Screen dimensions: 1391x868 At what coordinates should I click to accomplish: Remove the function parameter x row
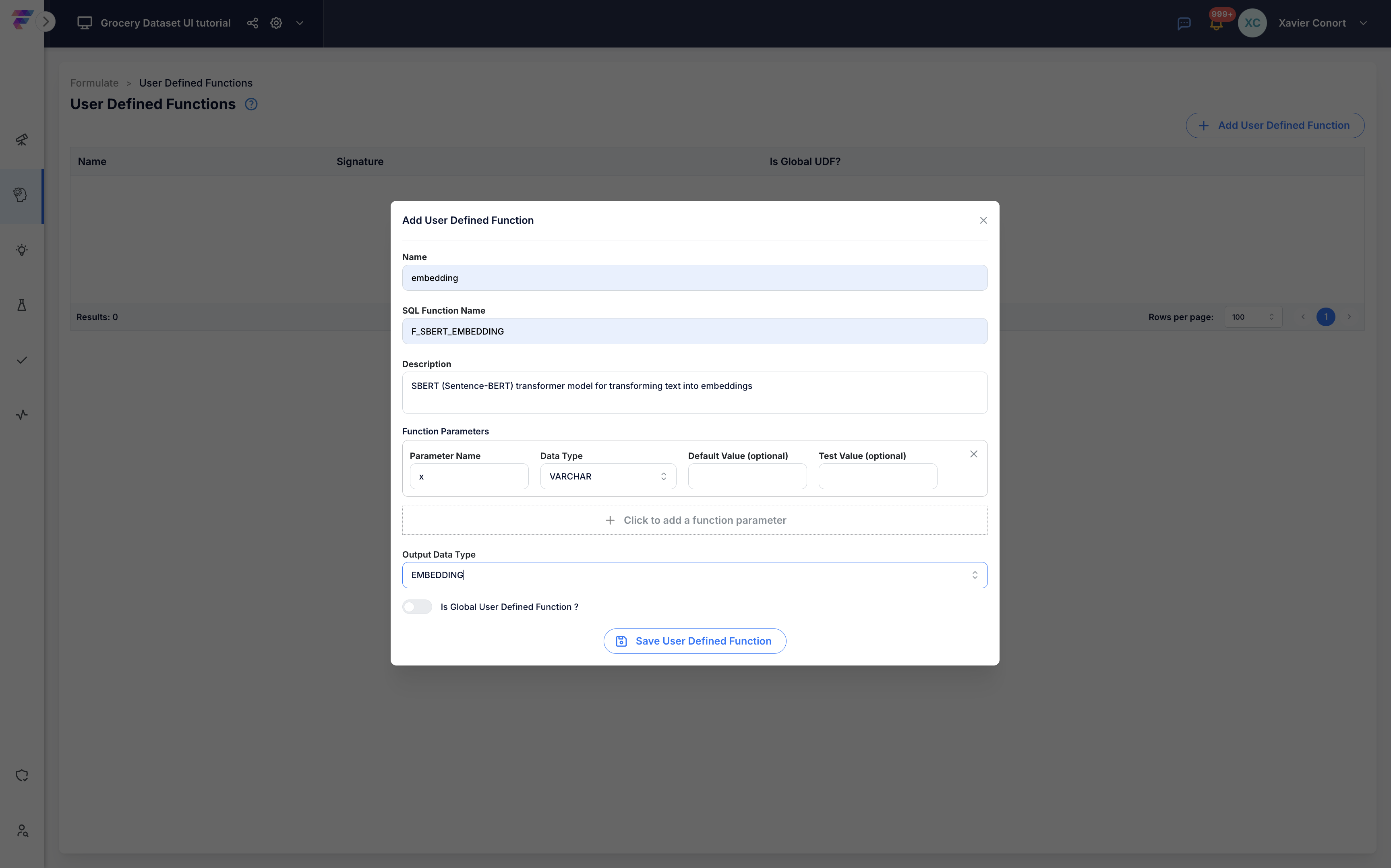pyautogui.click(x=973, y=454)
